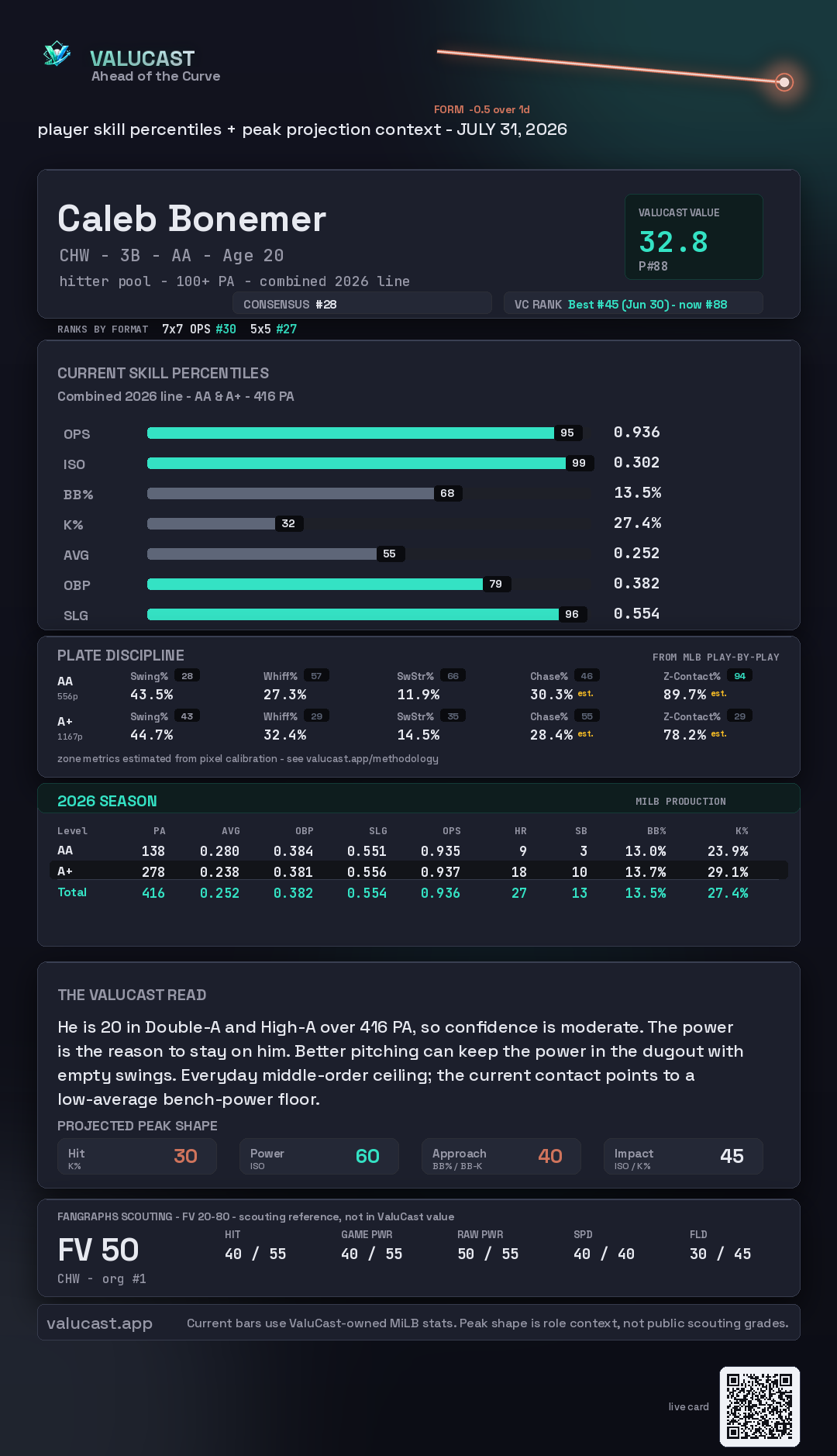Open the live card QR code
The width and height of the screenshot is (837, 1456).
(x=759, y=1406)
